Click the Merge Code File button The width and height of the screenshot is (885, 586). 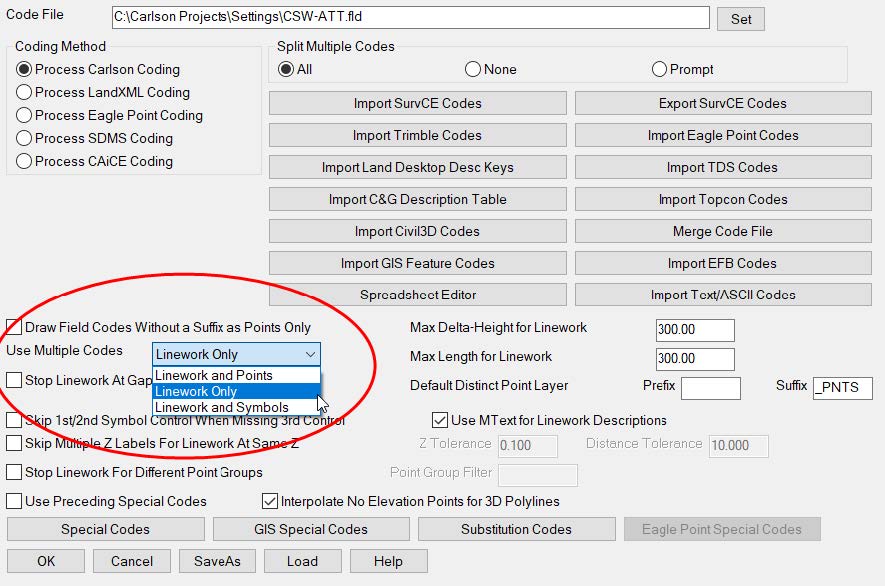tap(722, 232)
